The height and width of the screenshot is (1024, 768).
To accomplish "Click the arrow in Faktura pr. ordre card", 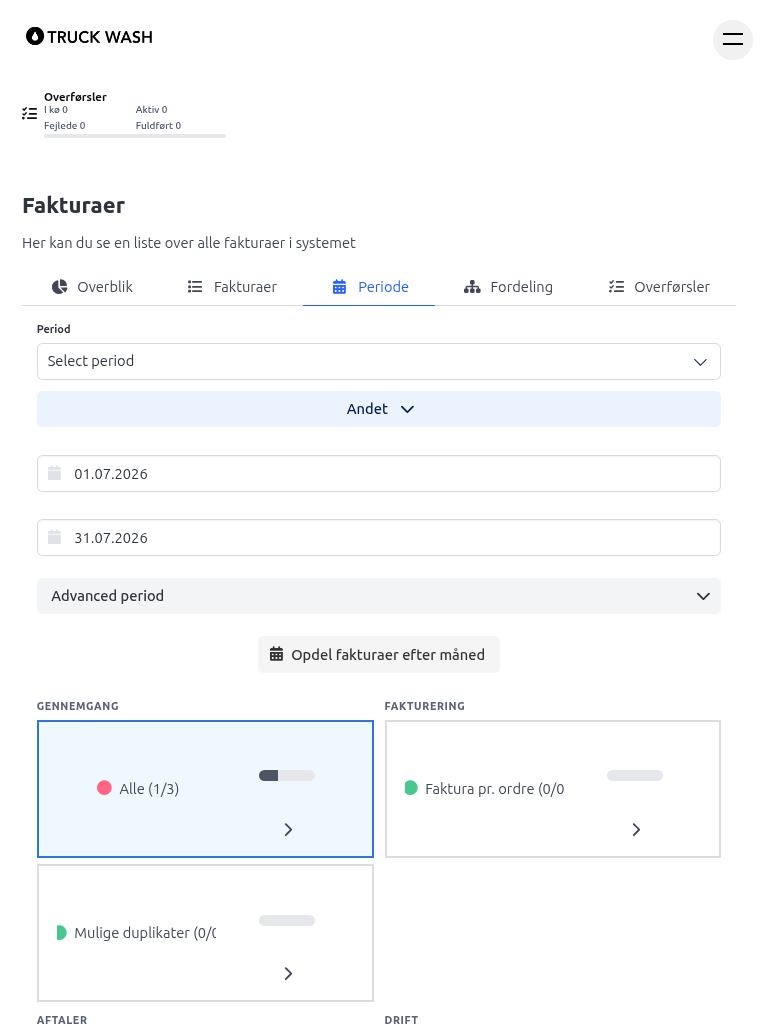I will pyautogui.click(x=636, y=829).
